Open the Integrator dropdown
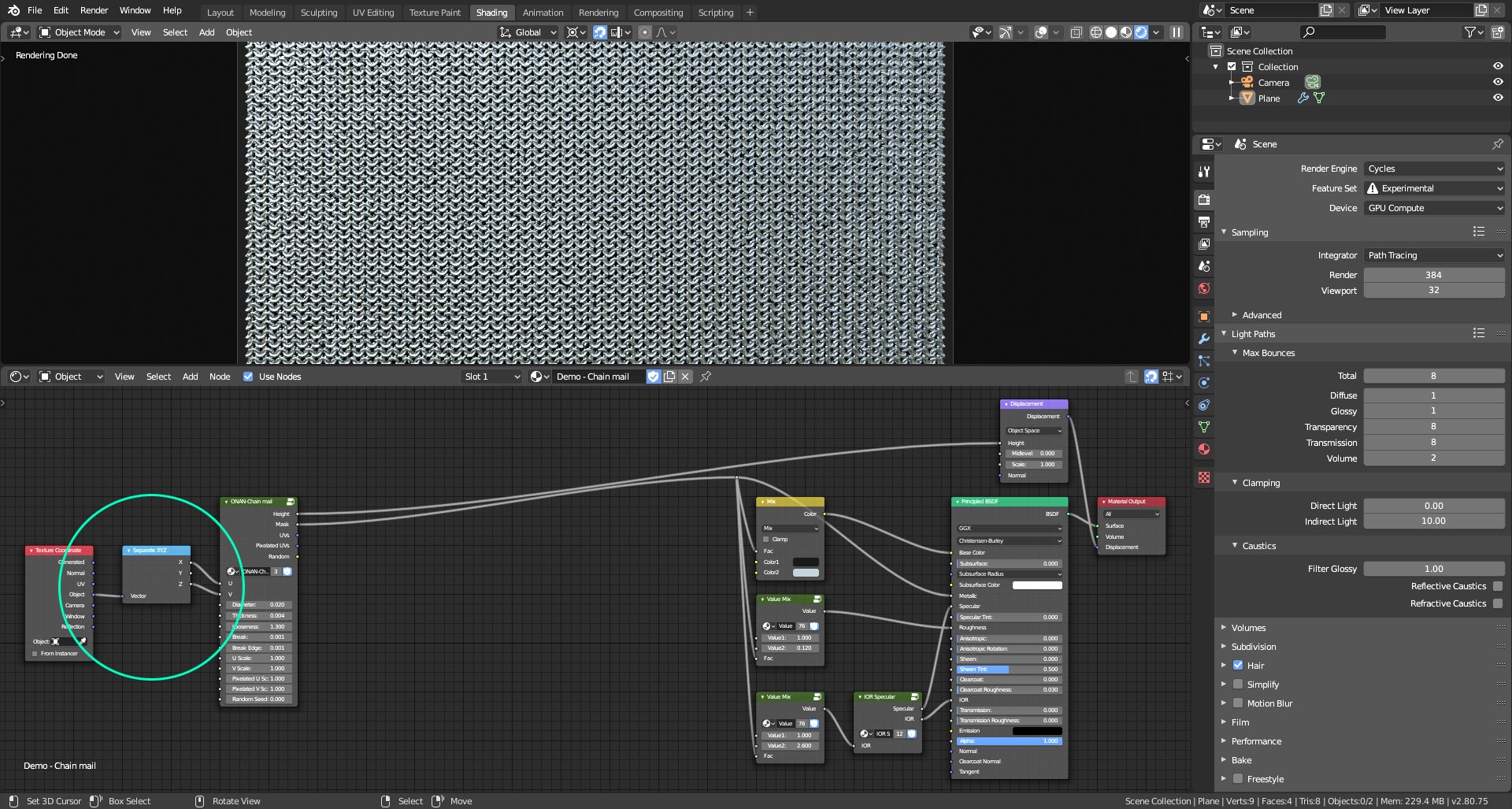This screenshot has height=809, width=1512. [1434, 255]
